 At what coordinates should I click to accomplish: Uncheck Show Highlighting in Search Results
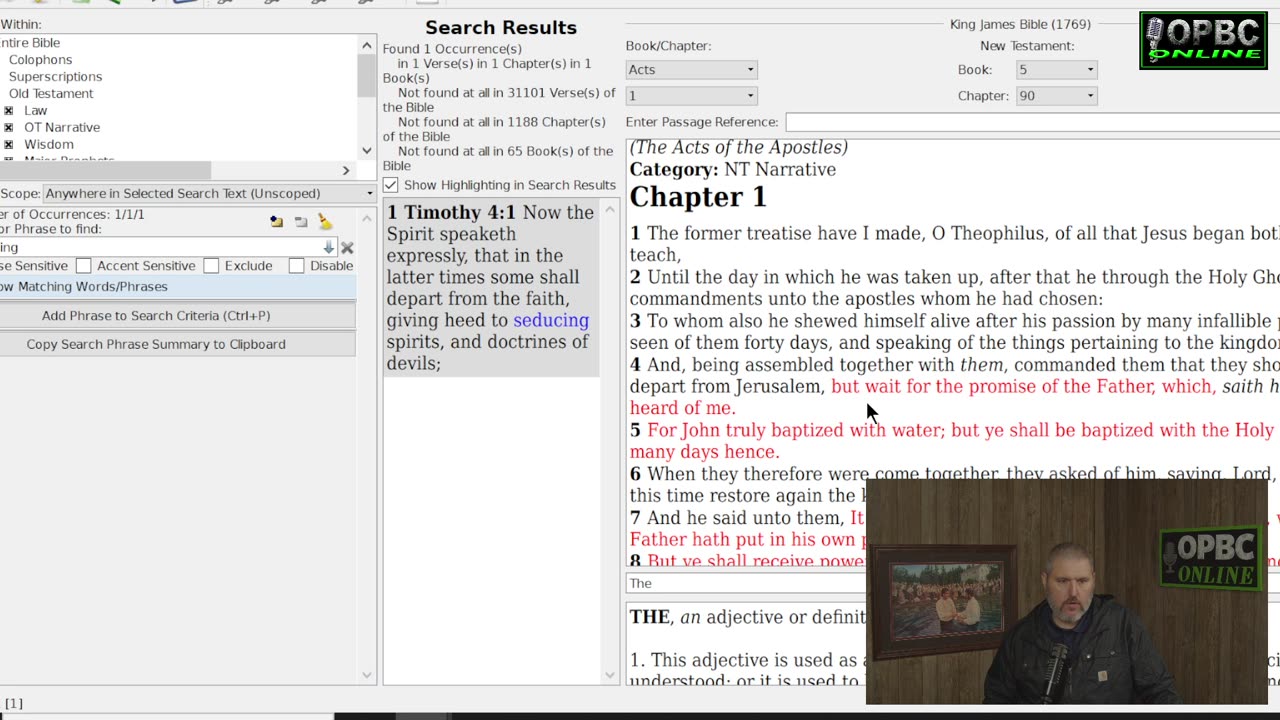[x=391, y=185]
